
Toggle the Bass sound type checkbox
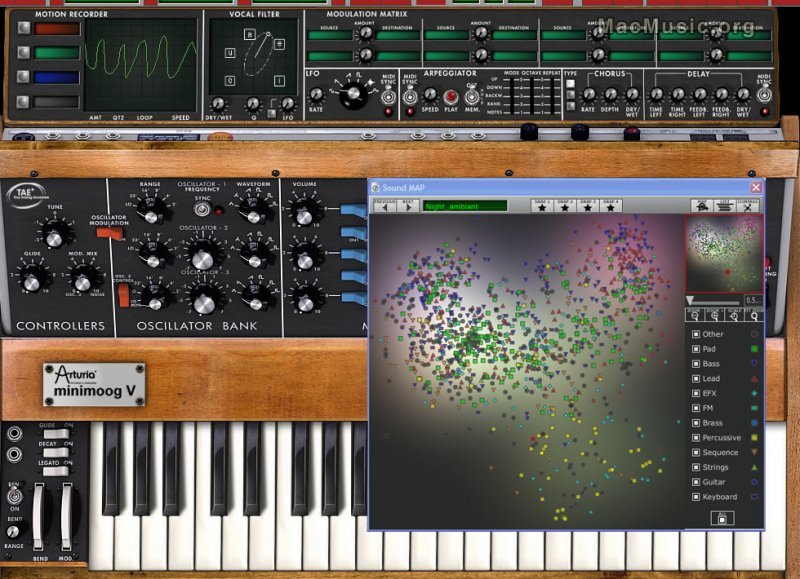(x=695, y=364)
